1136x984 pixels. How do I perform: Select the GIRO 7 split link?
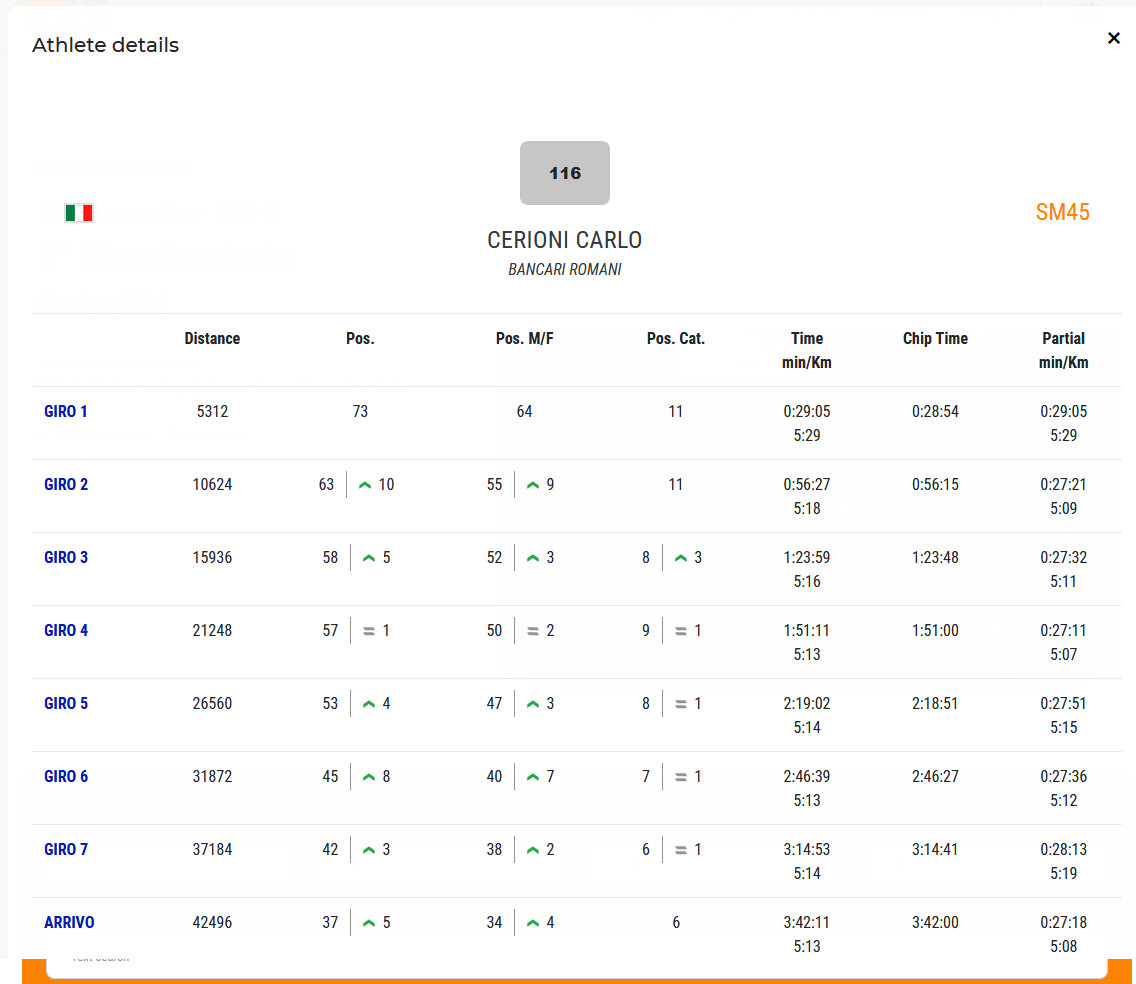click(x=66, y=849)
